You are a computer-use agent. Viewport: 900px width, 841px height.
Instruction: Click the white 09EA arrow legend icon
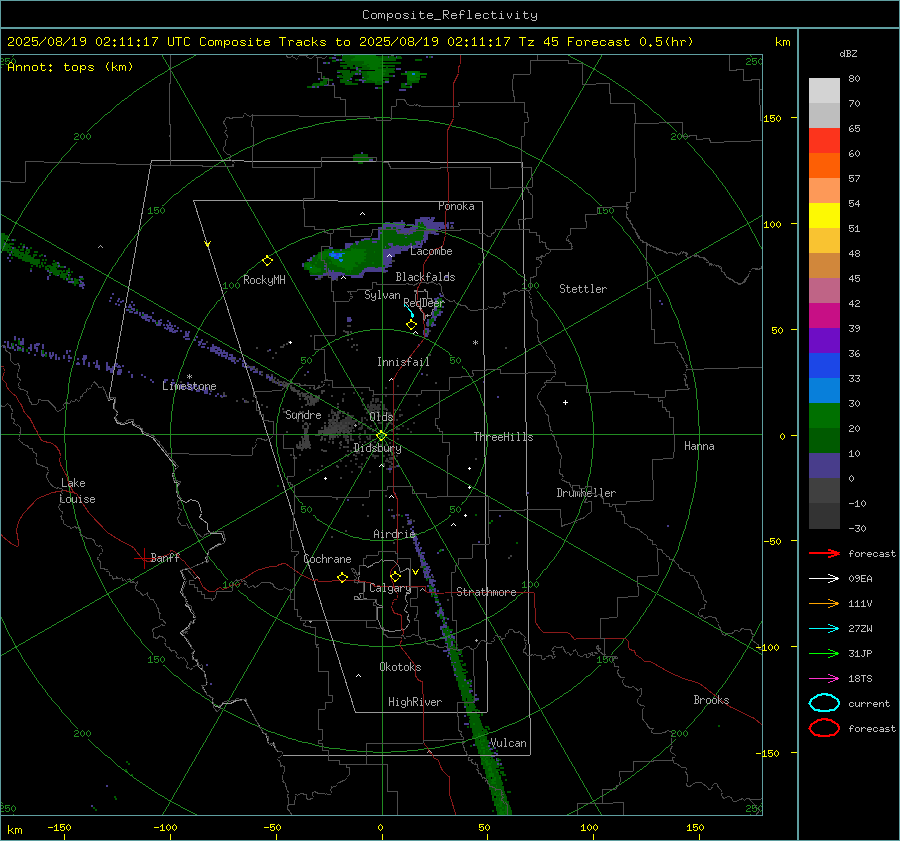click(824, 578)
